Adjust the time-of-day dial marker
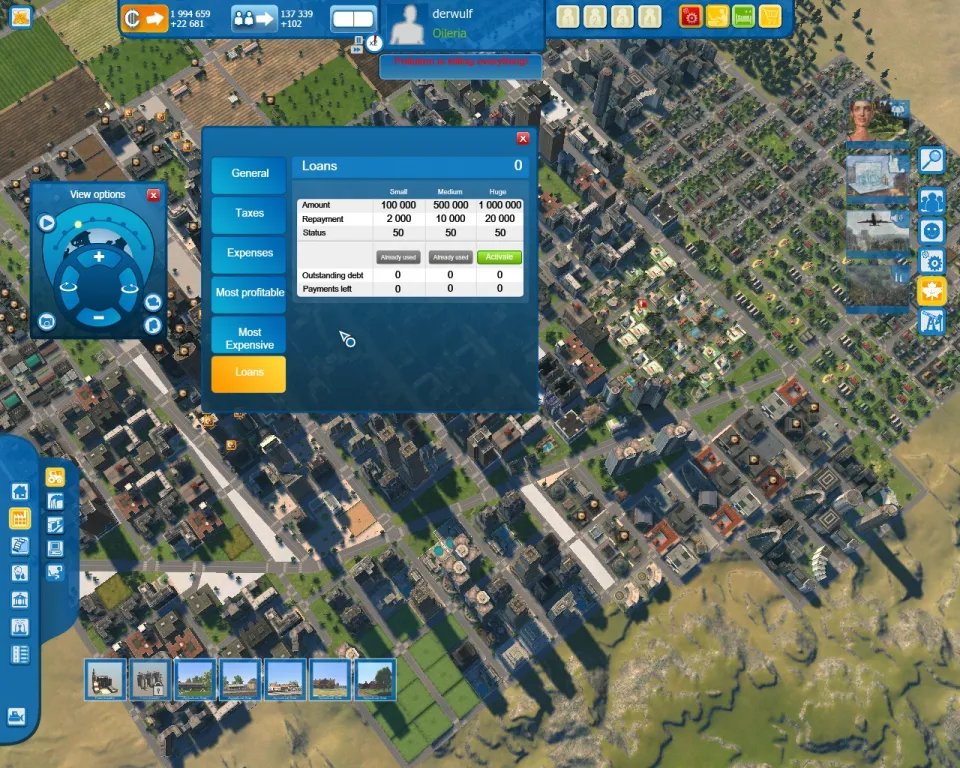This screenshot has width=960, height=768. (x=77, y=224)
